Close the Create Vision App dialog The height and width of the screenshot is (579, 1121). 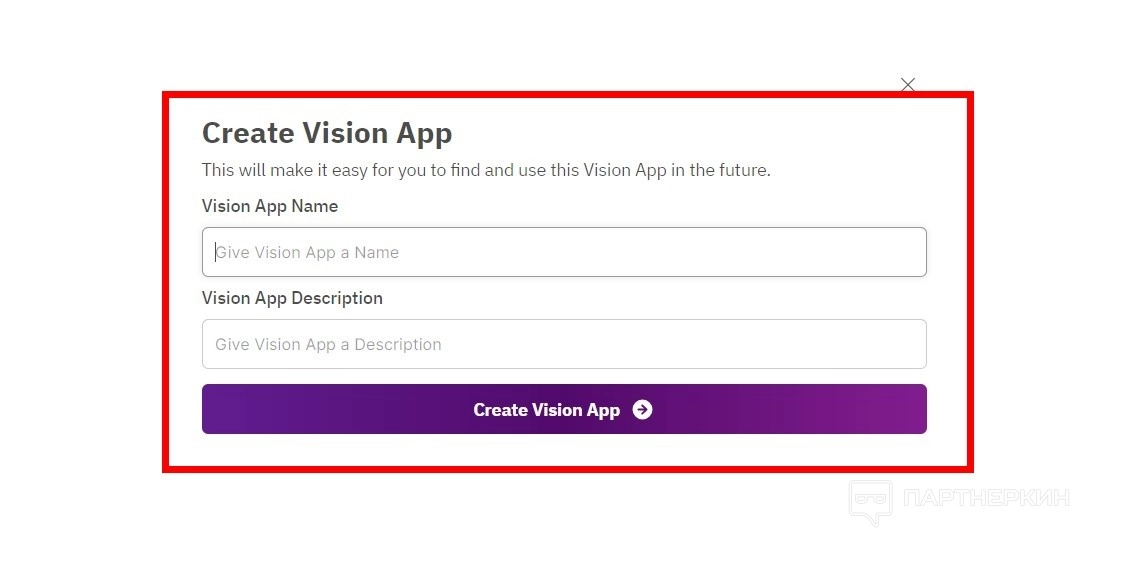907,85
